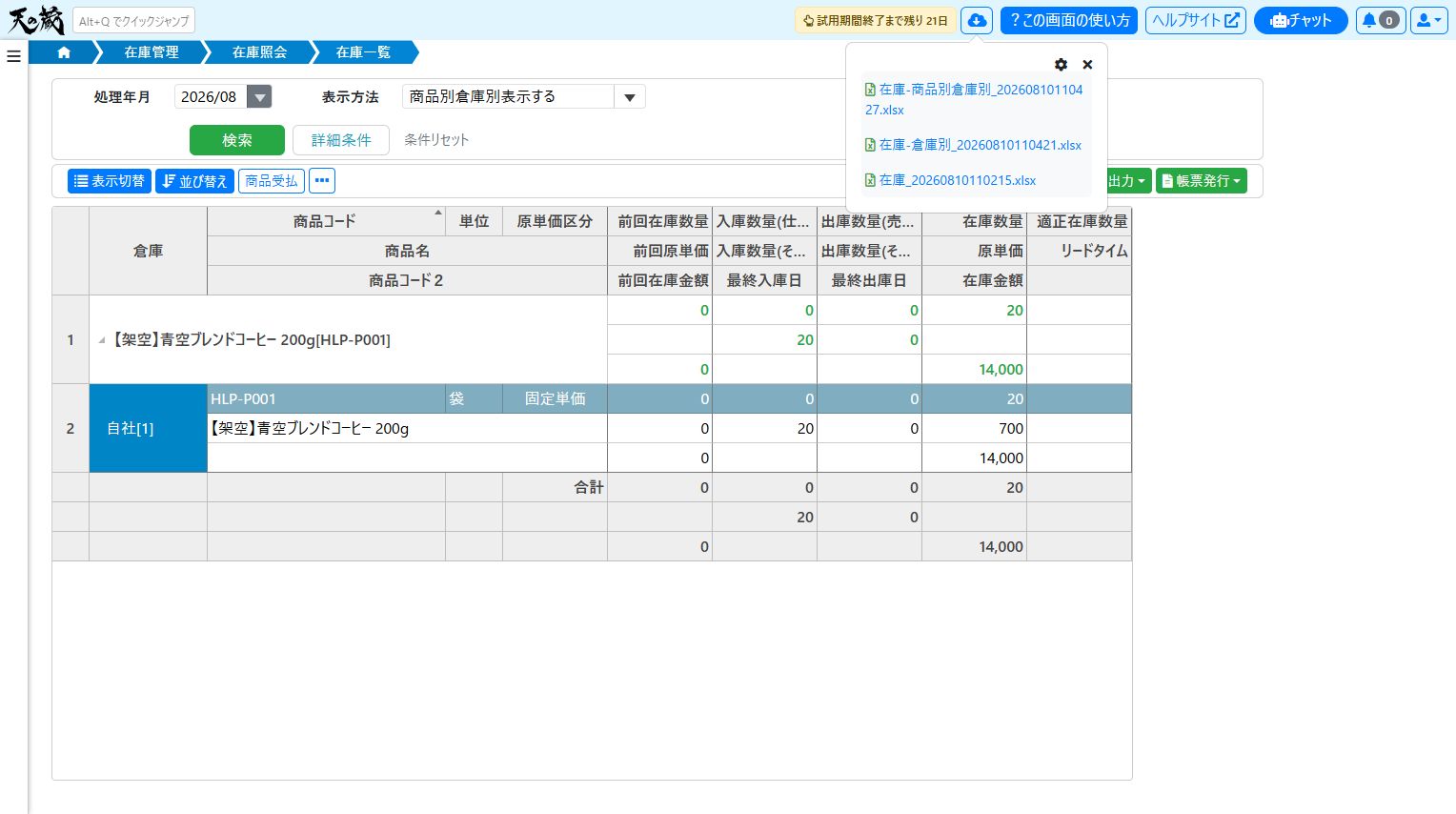Click the Alt+Q quick jump field
The width and height of the screenshot is (1456, 814).
pos(133,21)
